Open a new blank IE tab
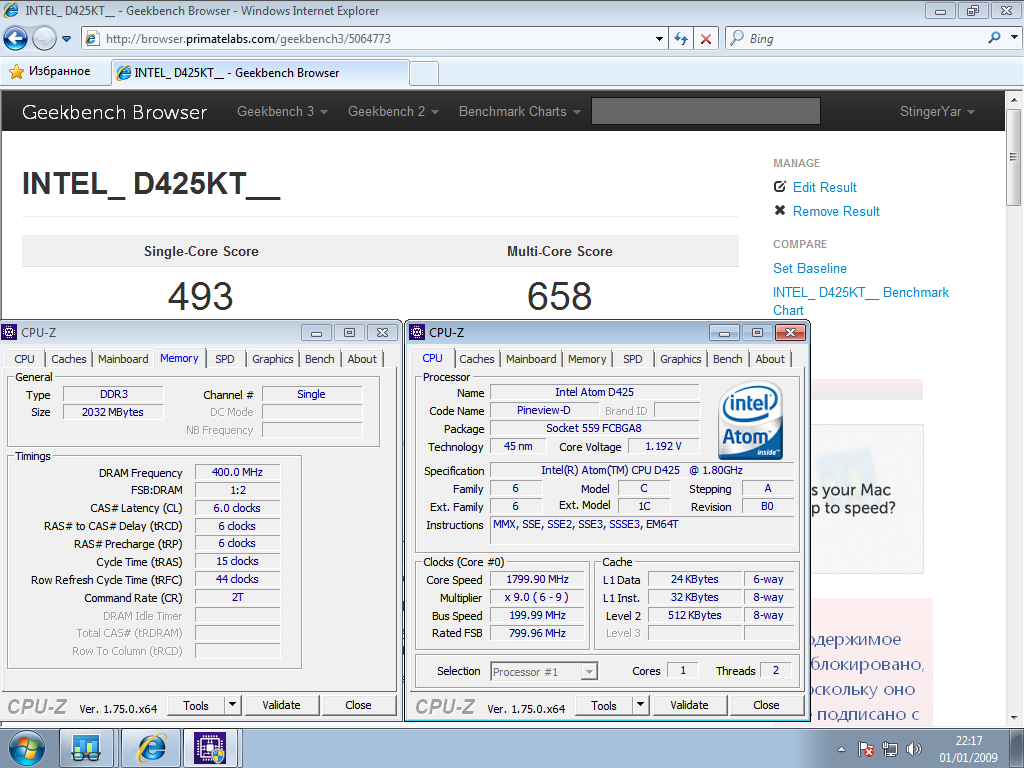 pos(424,72)
